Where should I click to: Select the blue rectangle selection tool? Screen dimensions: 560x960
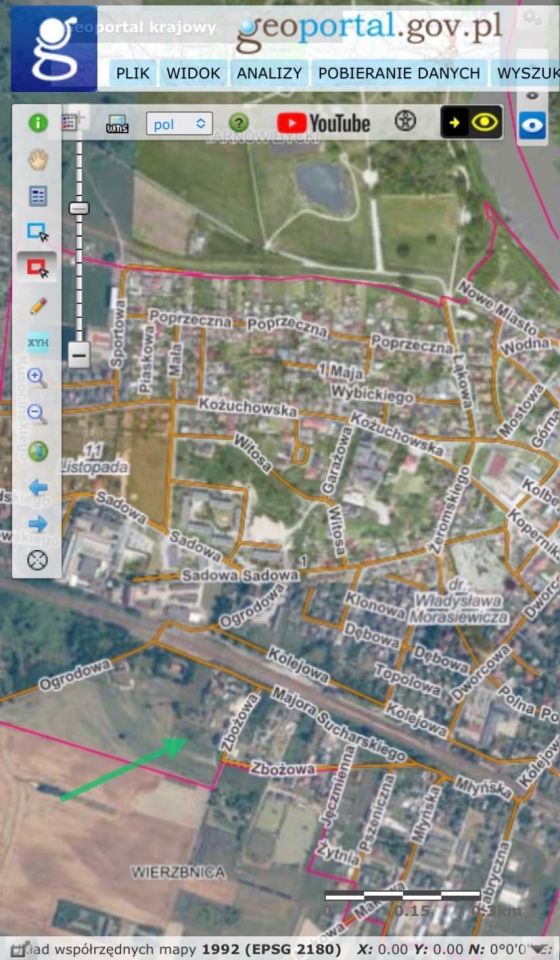point(38,233)
